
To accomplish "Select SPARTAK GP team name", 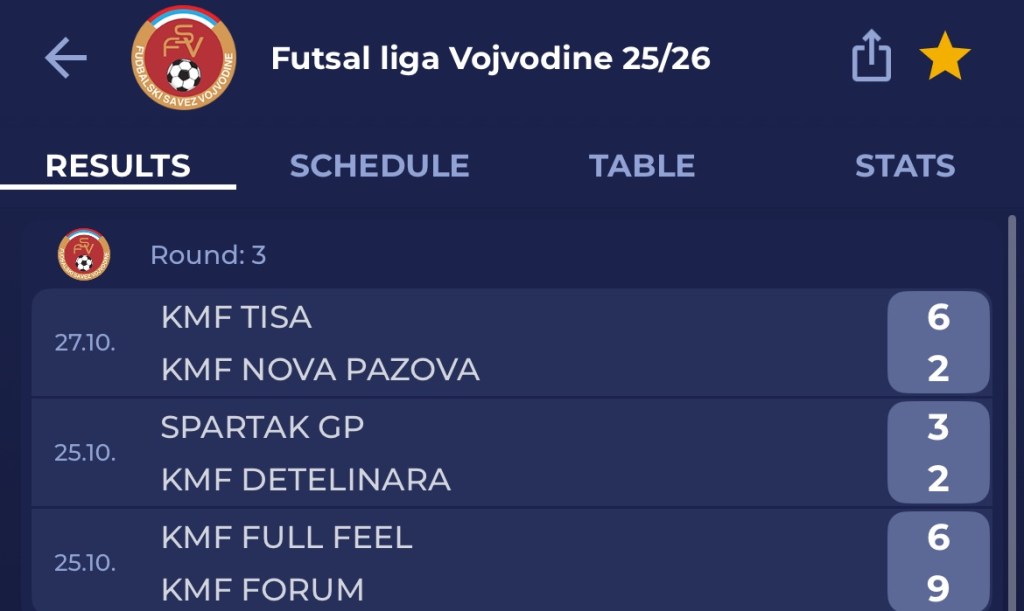I will click(x=262, y=428).
